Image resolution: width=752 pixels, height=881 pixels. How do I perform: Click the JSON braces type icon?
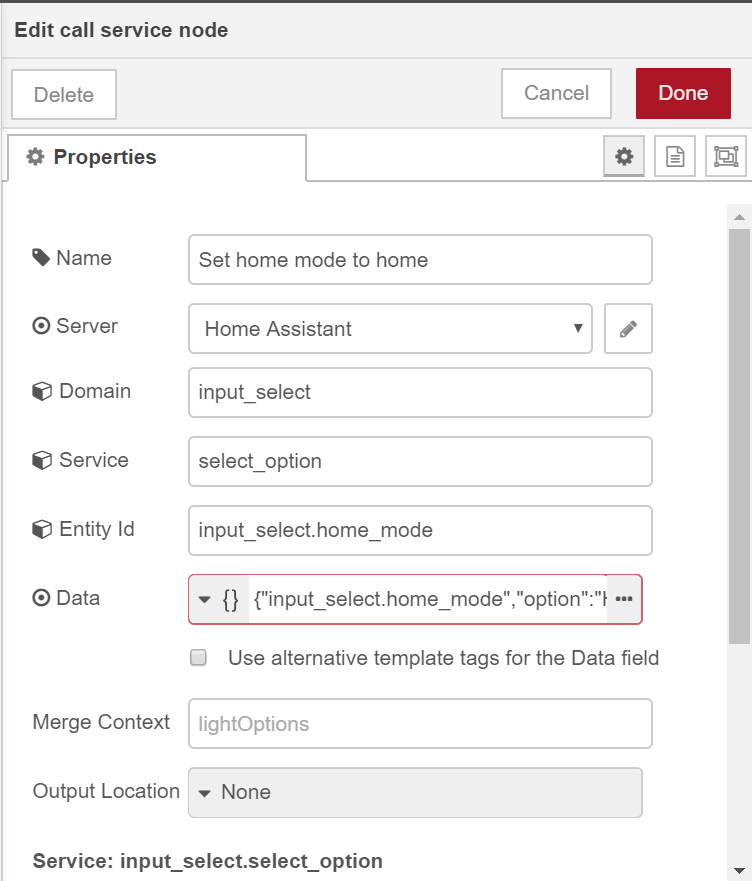click(x=230, y=599)
